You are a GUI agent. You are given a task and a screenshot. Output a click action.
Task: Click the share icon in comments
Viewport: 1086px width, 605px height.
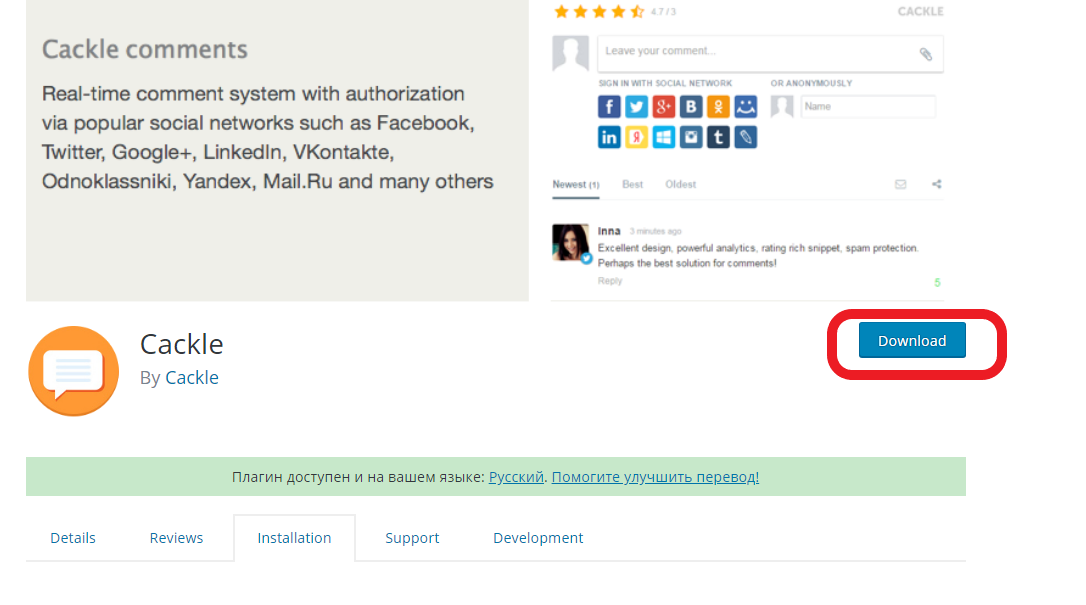[x=936, y=184]
